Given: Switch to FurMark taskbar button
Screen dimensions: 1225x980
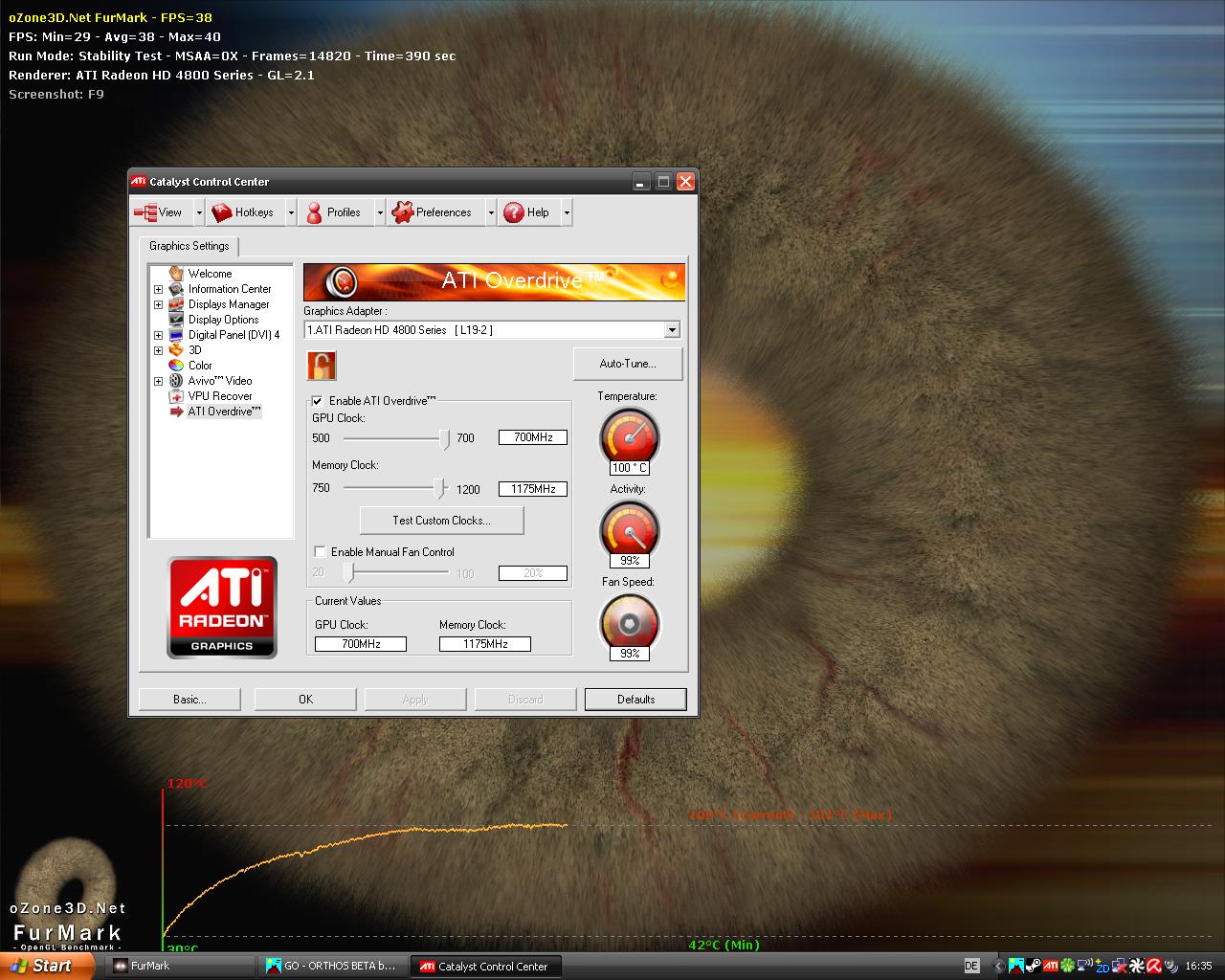Looking at the screenshot, I should [180, 967].
